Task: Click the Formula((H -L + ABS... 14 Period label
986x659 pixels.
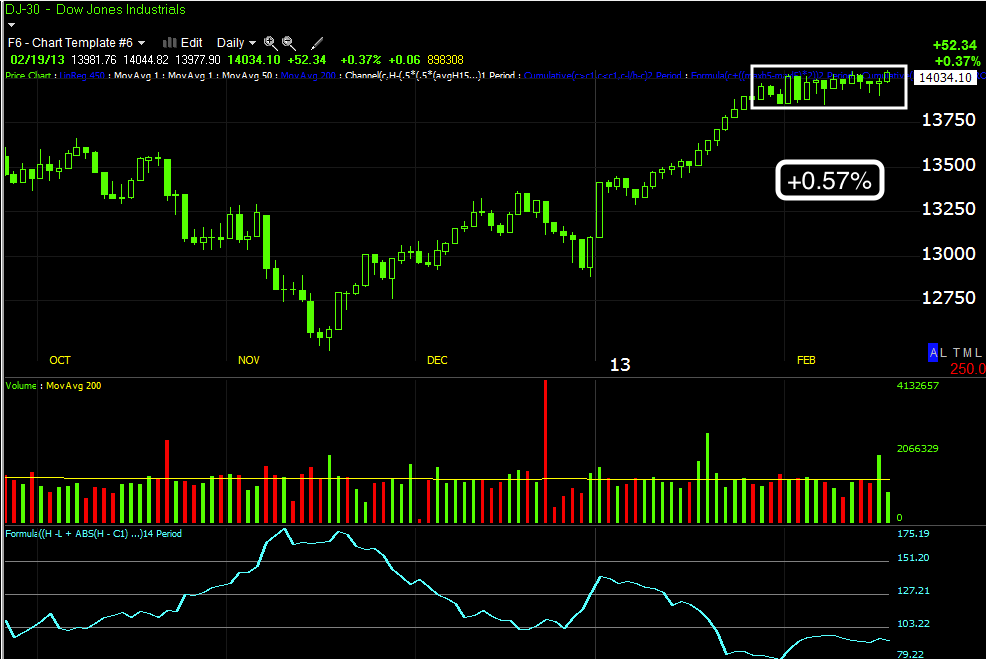Action: [94, 533]
